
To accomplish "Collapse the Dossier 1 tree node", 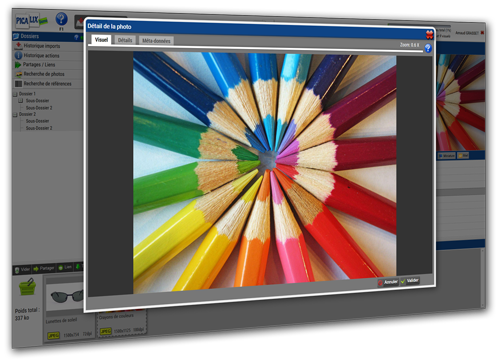I will pyautogui.click(x=15, y=94).
